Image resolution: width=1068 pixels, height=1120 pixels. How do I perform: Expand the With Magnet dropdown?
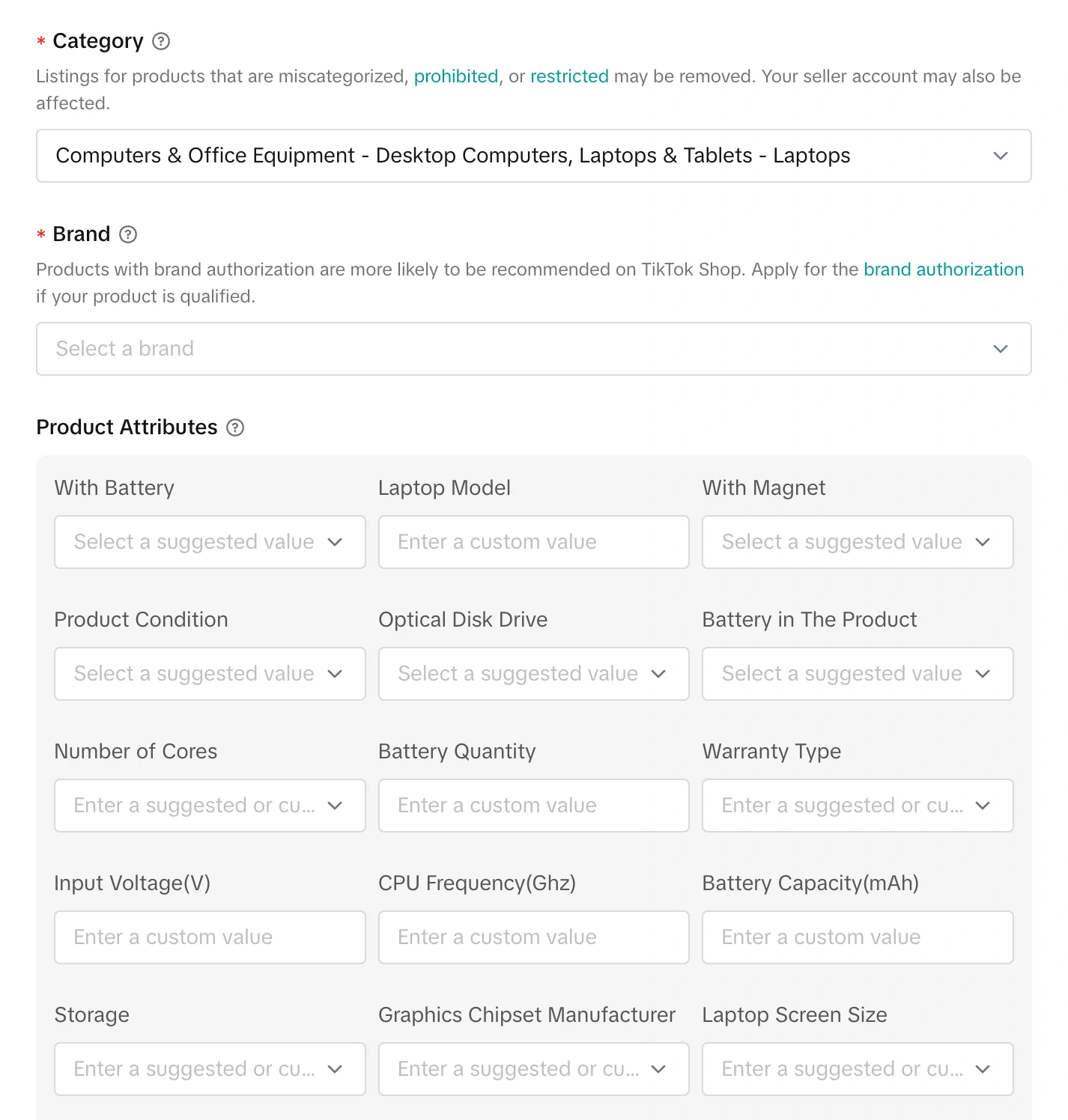point(857,542)
